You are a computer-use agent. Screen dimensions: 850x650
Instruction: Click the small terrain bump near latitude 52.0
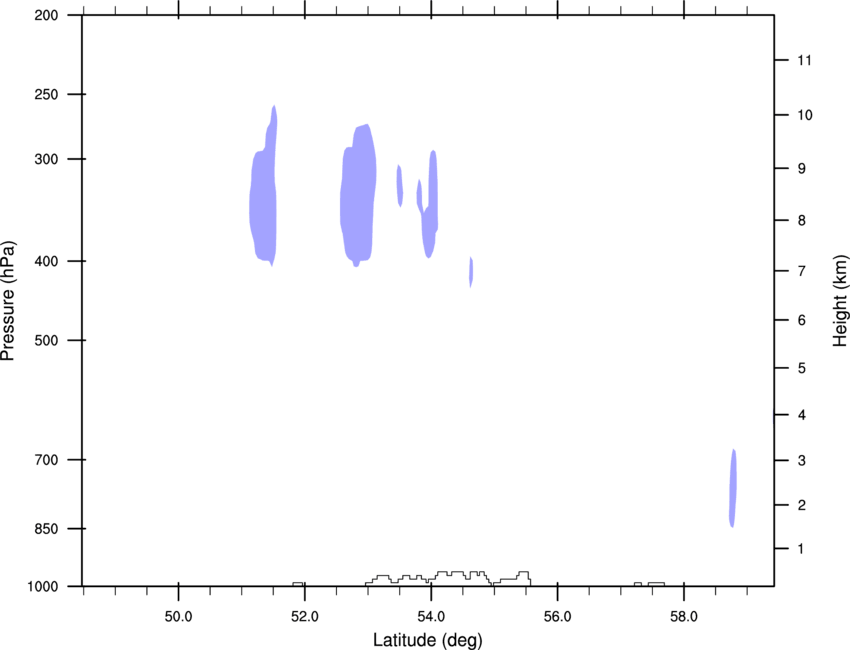(298, 584)
